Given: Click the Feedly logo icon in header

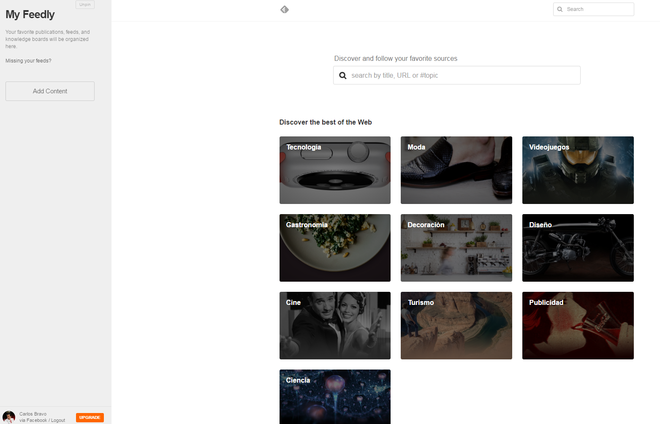Looking at the screenshot, I should (x=285, y=9).
